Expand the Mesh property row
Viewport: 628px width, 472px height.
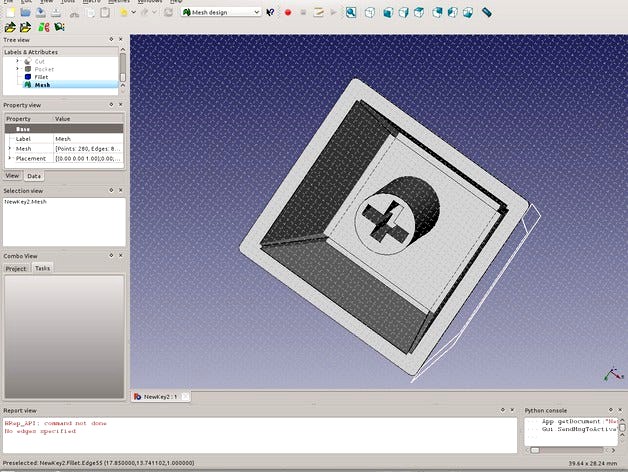(10, 148)
